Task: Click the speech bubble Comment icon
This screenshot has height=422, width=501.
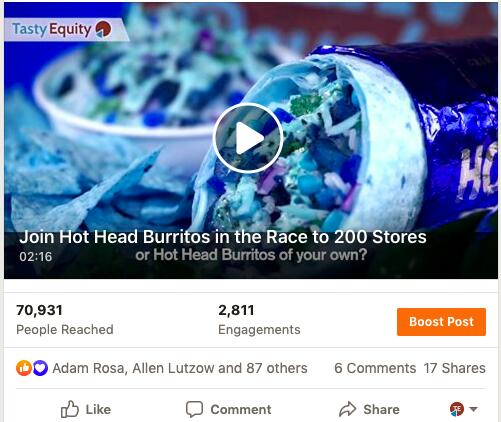Action: click(194, 409)
